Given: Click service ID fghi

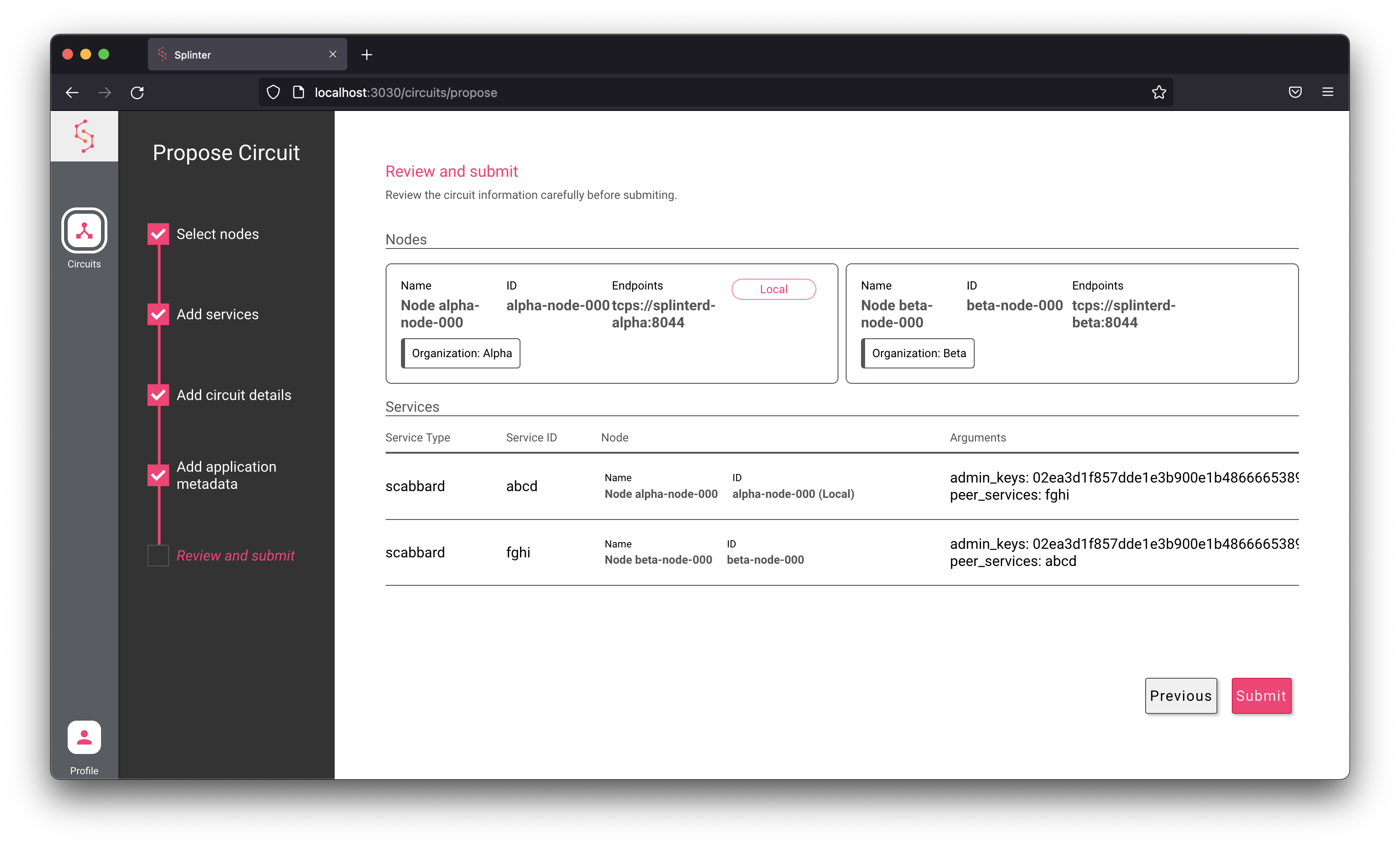Looking at the screenshot, I should (518, 552).
